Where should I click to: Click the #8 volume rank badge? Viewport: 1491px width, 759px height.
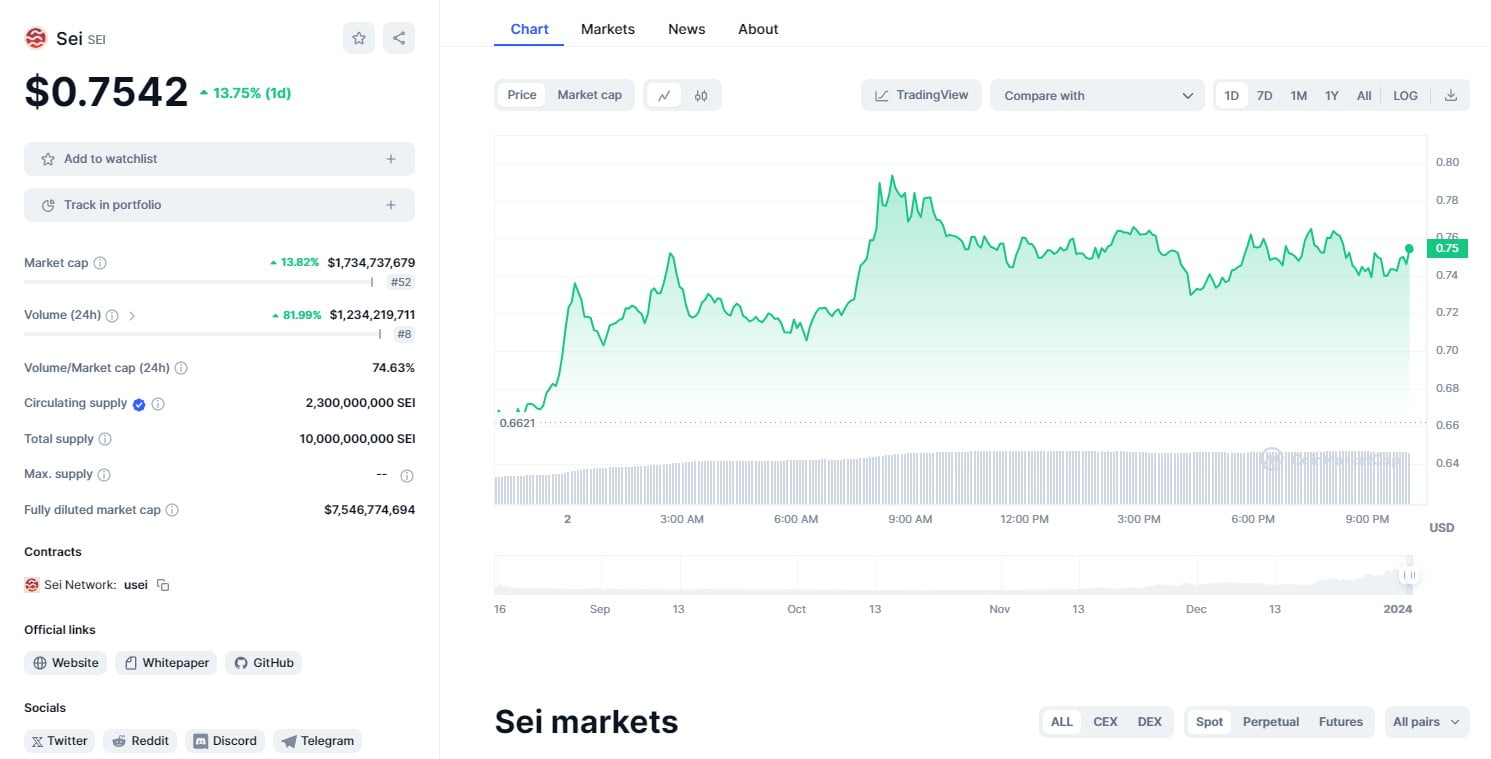point(404,334)
